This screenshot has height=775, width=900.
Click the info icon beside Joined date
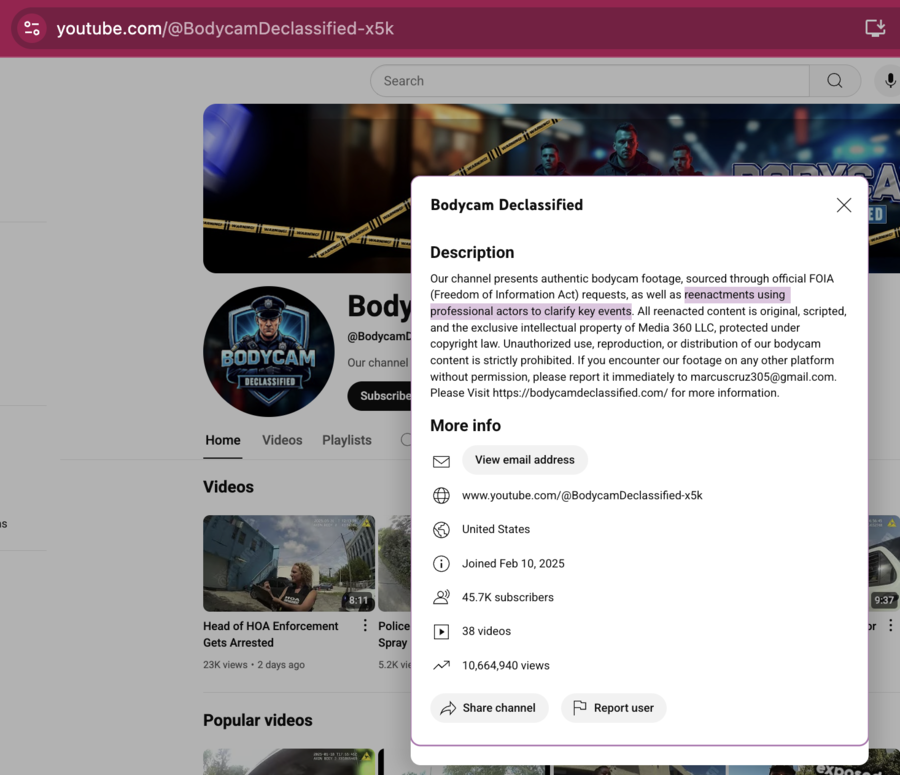(441, 564)
